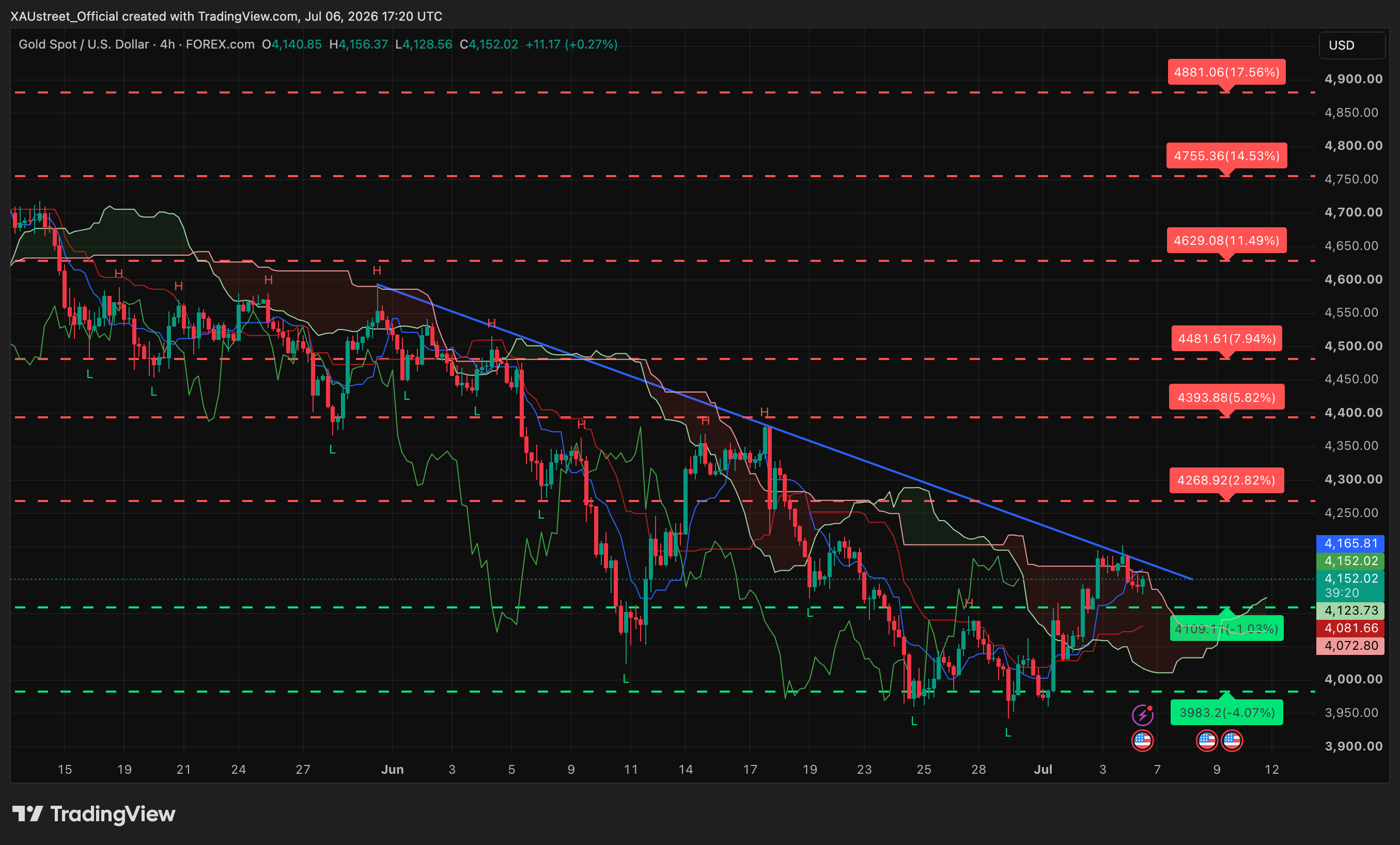Click the close value C4,152.02

(489, 44)
